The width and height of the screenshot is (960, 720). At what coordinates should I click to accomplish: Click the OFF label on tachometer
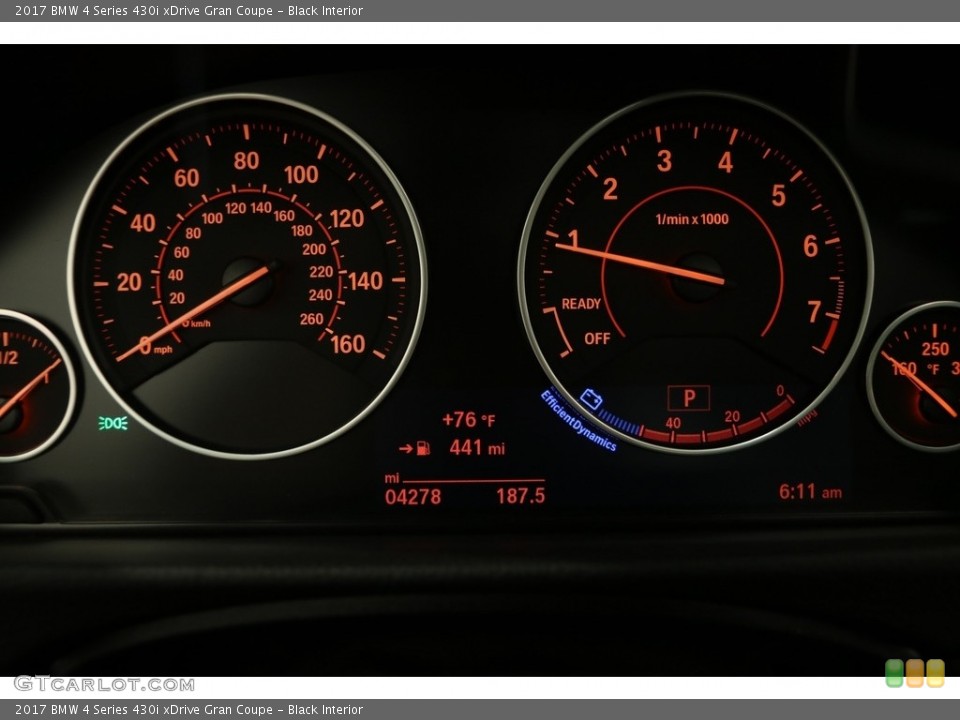click(597, 339)
